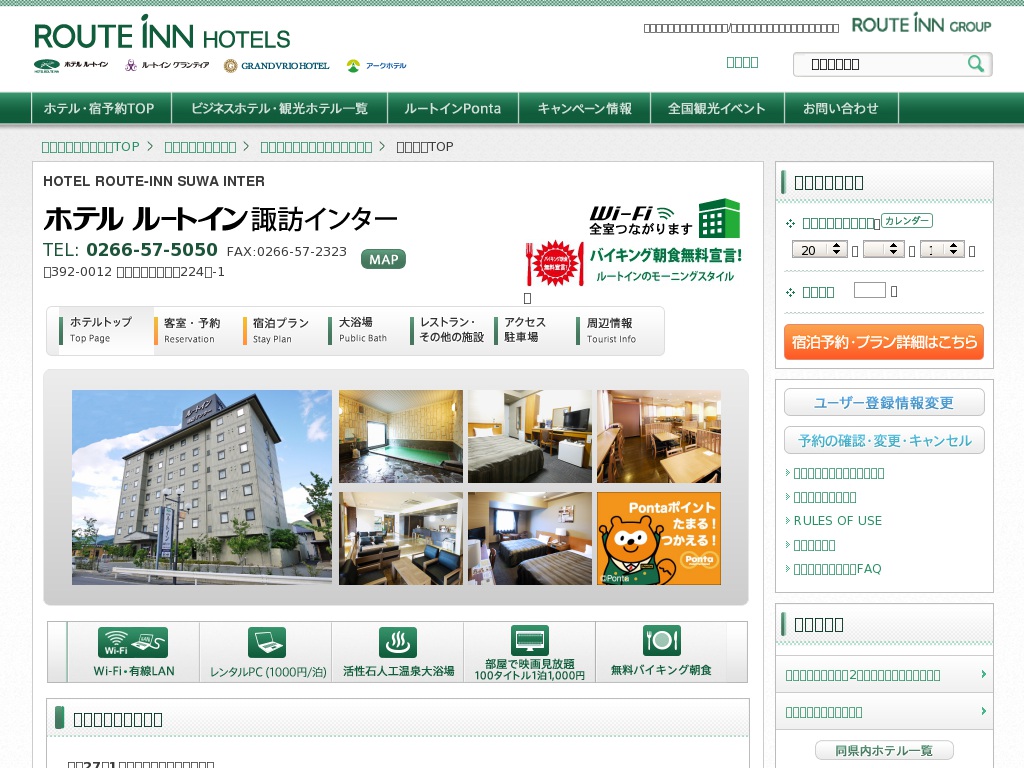Click the artificial hot spring bath icon
This screenshot has width=1024, height=768.
(398, 652)
